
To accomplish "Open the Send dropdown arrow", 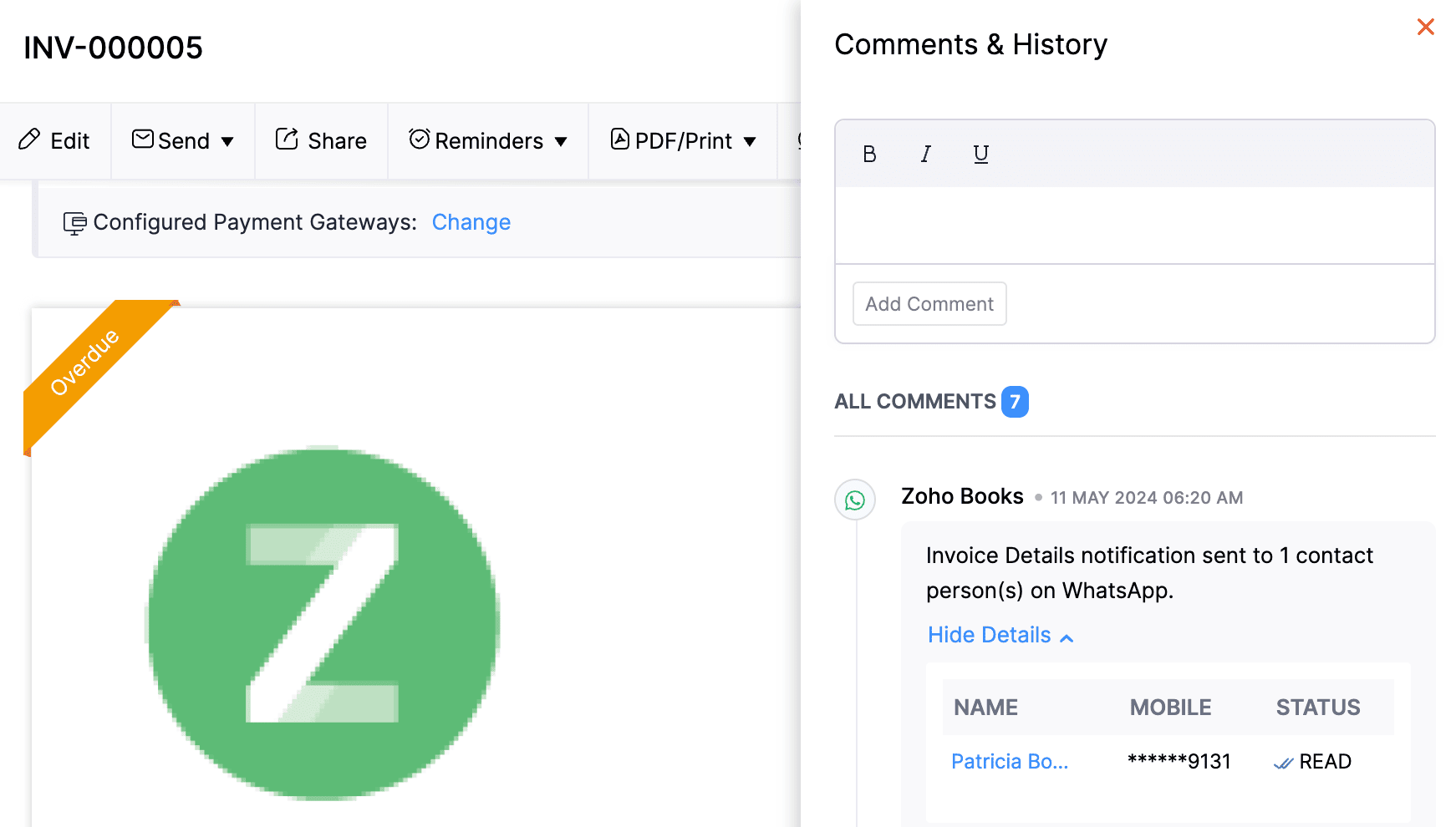I will click(227, 142).
